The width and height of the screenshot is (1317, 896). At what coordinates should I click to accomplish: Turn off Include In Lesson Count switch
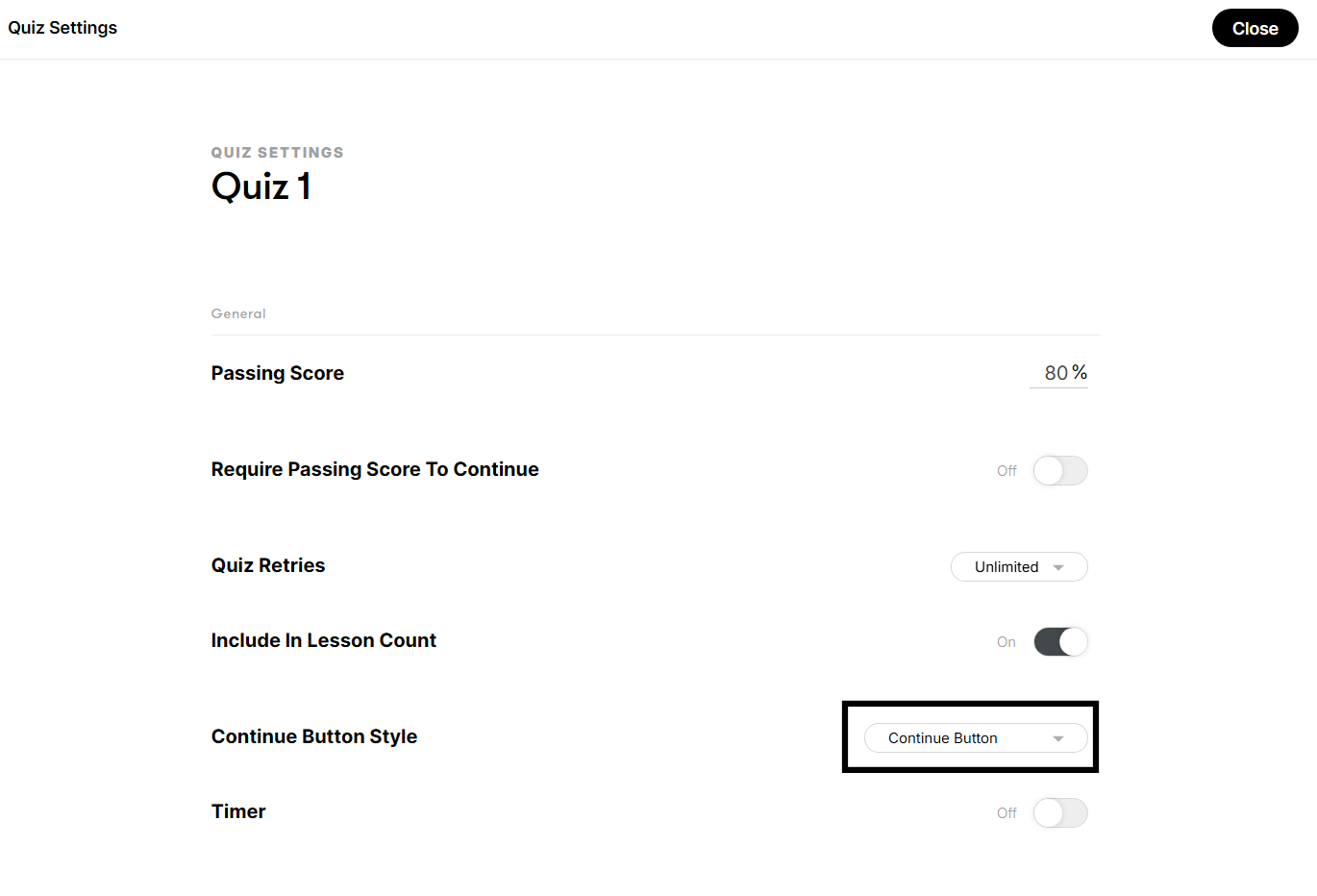point(1060,642)
